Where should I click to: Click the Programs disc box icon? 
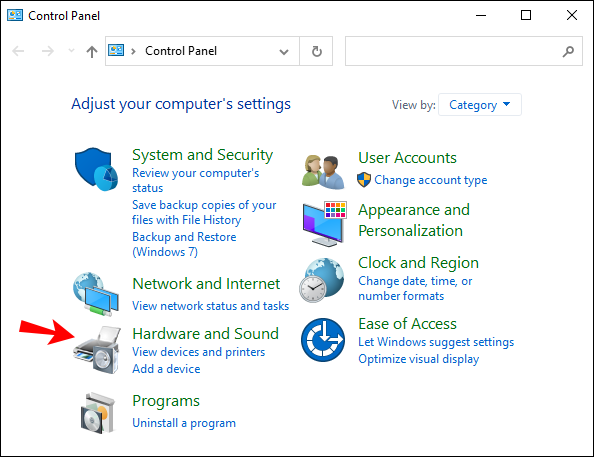click(x=98, y=413)
